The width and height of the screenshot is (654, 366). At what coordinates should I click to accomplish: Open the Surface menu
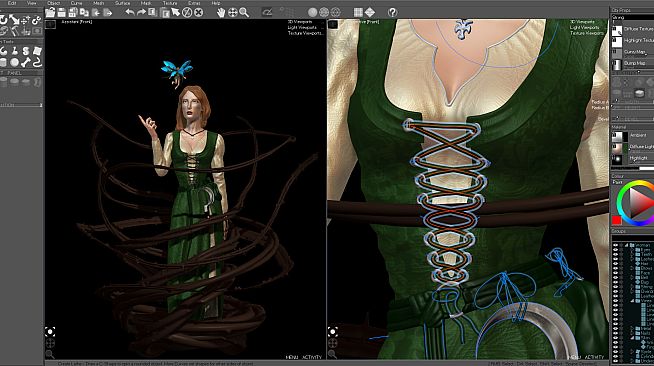point(123,3)
